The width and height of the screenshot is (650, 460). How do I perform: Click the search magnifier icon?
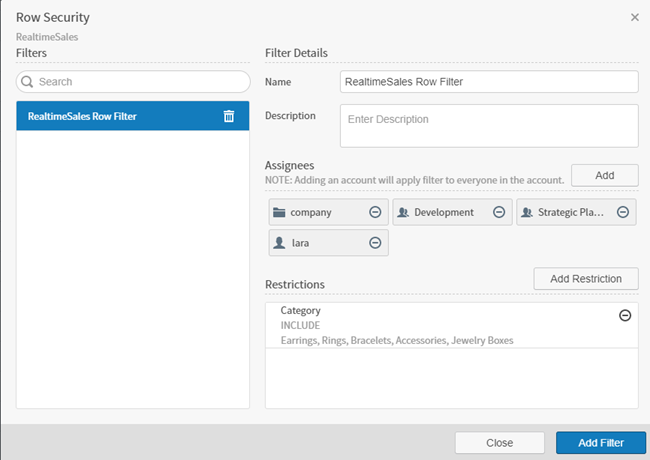(28, 82)
